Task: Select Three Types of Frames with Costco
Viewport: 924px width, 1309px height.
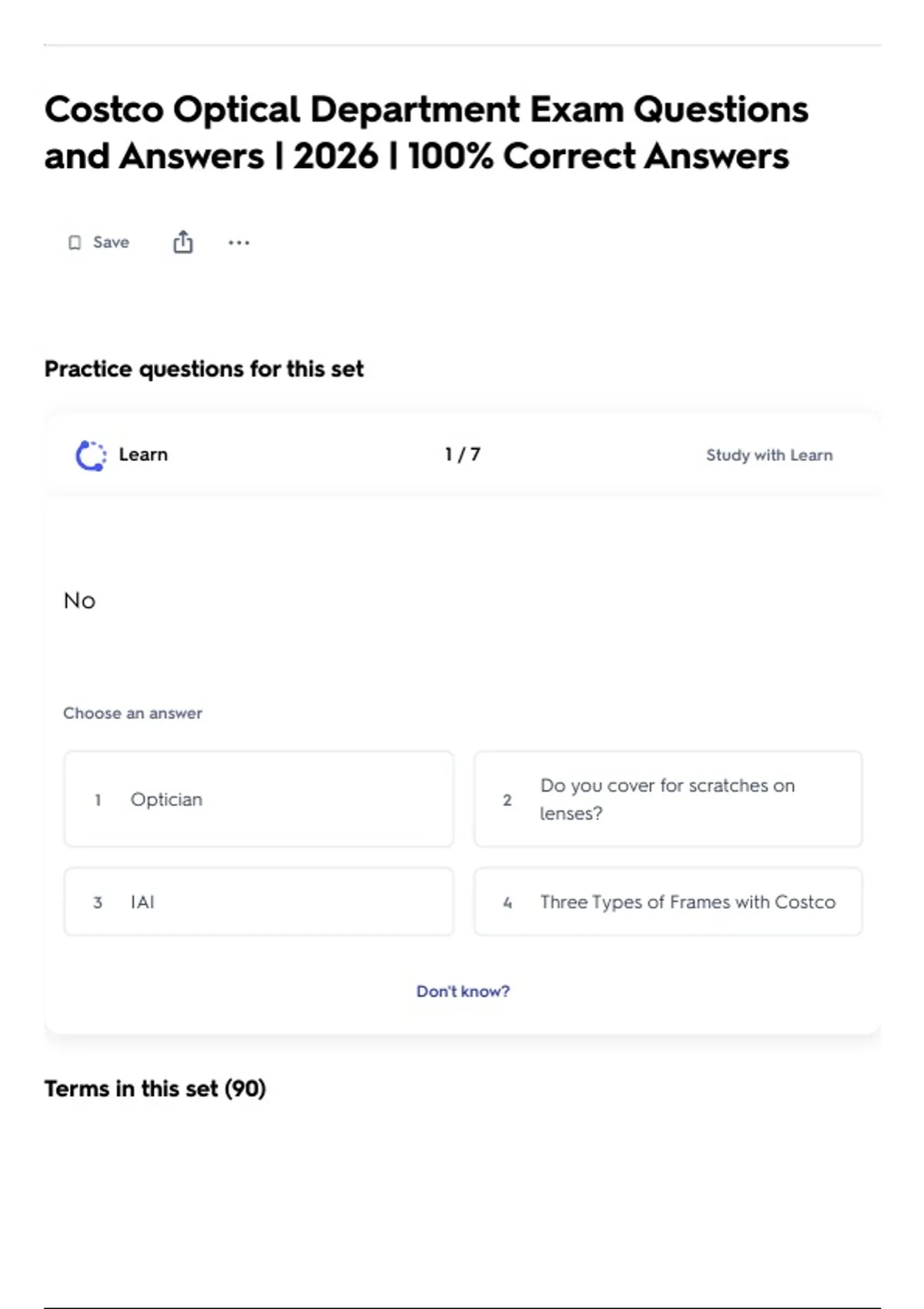Action: [x=668, y=902]
